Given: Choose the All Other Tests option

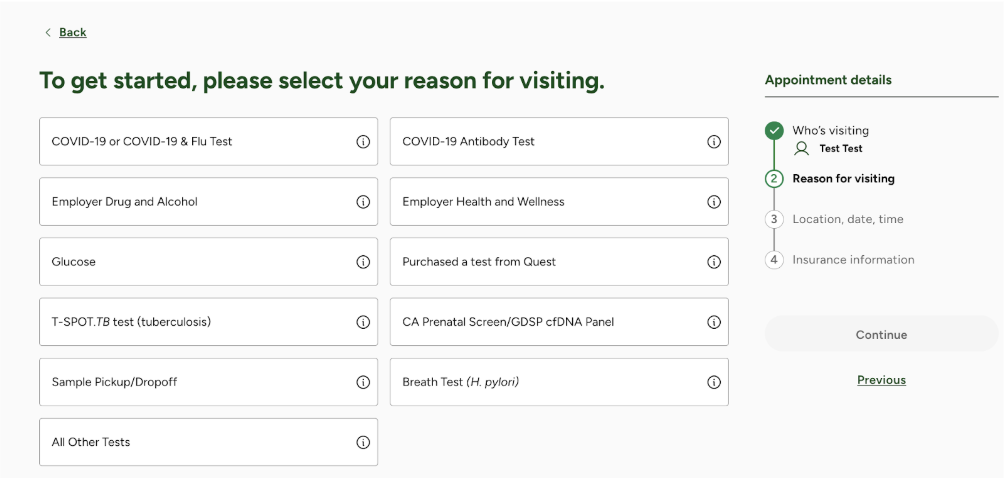Looking at the screenshot, I should click(209, 442).
